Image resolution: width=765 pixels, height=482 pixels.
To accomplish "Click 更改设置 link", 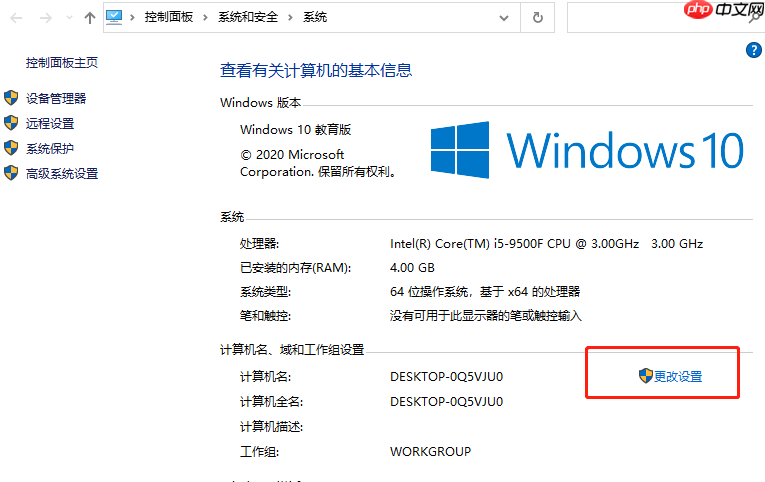I will (678, 377).
